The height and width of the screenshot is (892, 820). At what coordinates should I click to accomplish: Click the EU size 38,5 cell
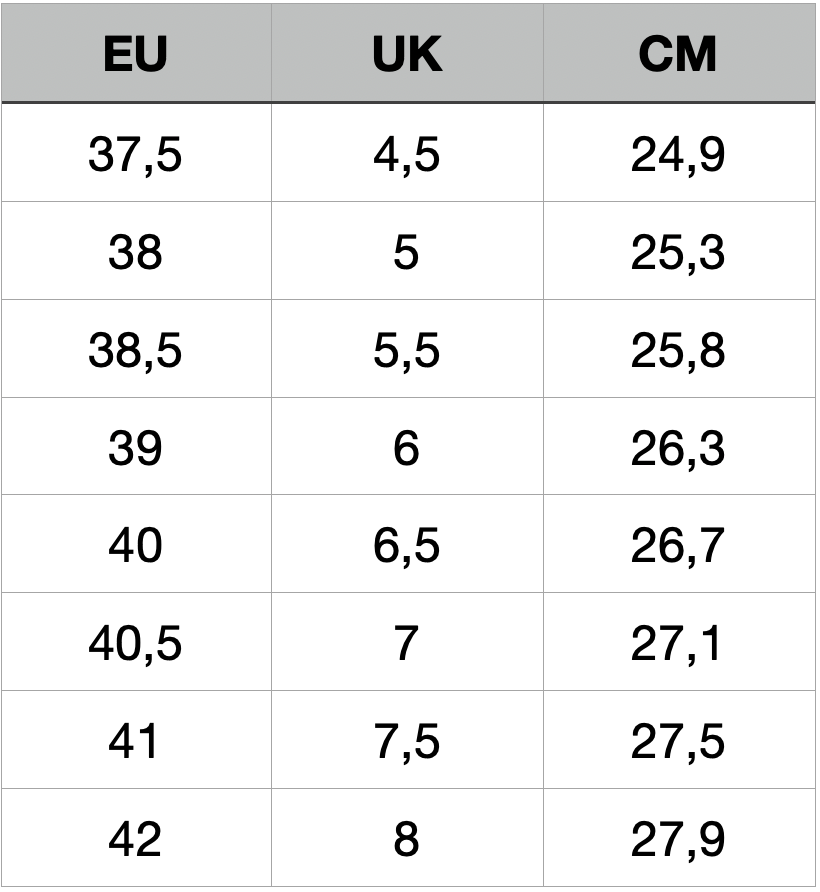click(135, 350)
